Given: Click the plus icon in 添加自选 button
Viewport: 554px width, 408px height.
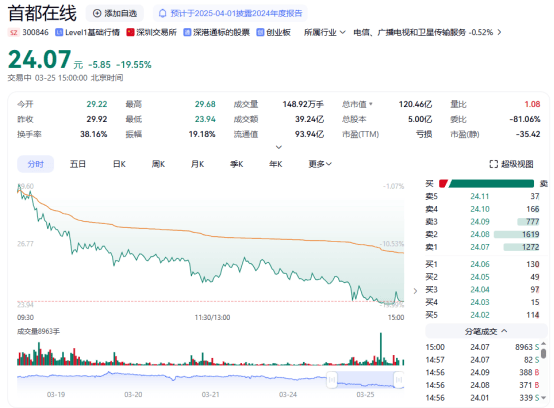Looking at the screenshot, I should pyautogui.click(x=97, y=13).
